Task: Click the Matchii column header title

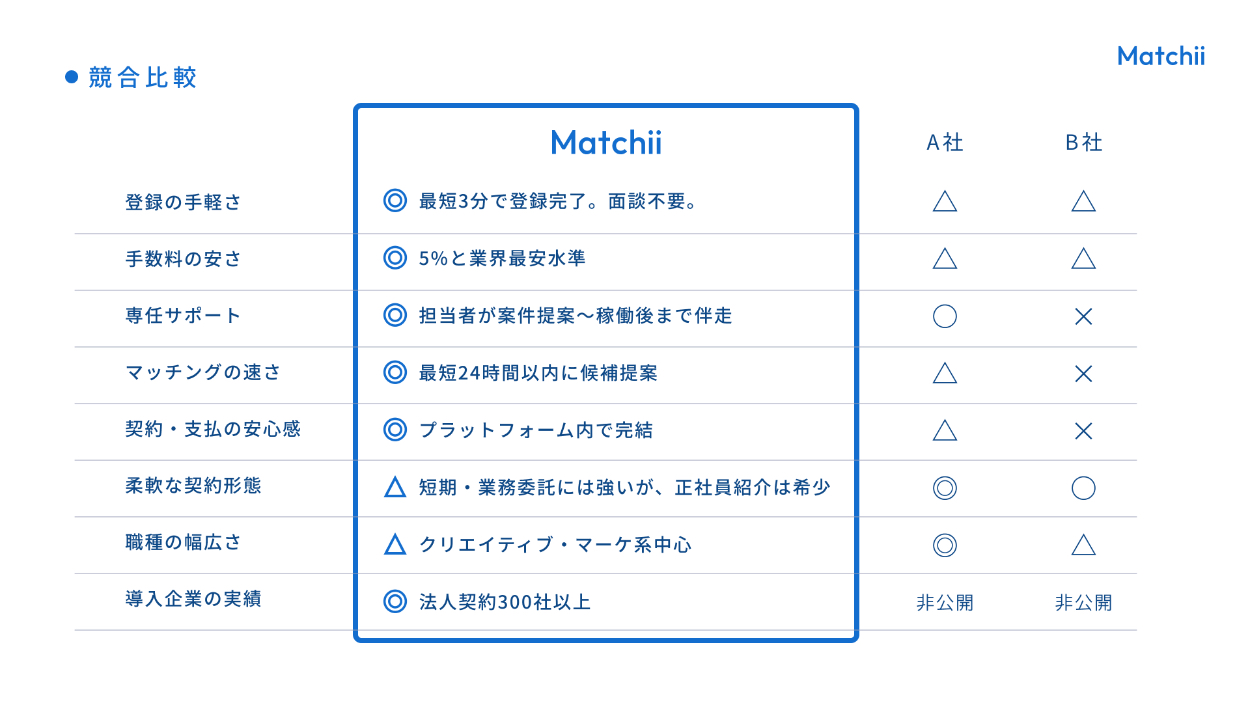Action: pos(606,142)
